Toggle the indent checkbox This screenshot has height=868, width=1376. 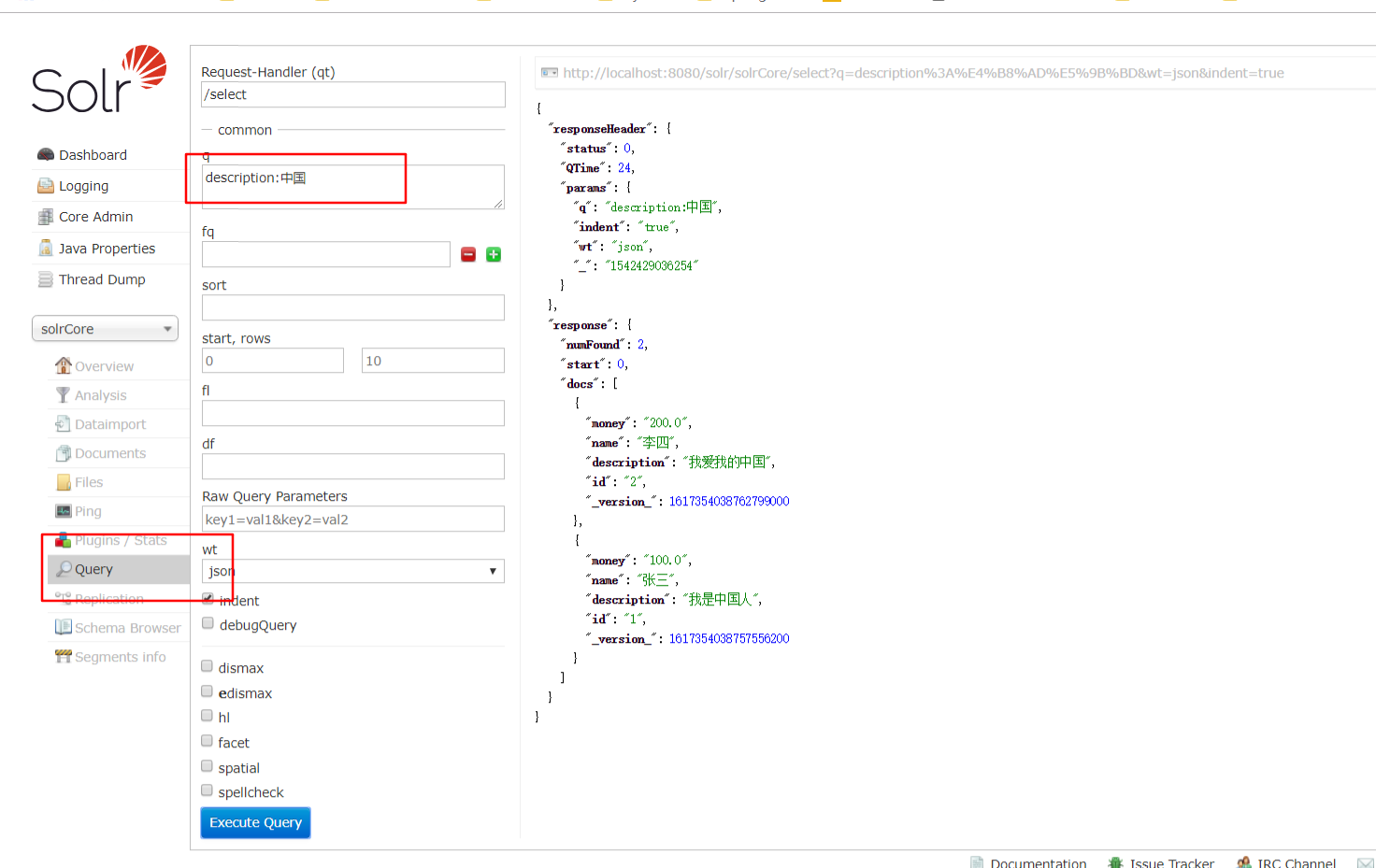[x=208, y=599]
